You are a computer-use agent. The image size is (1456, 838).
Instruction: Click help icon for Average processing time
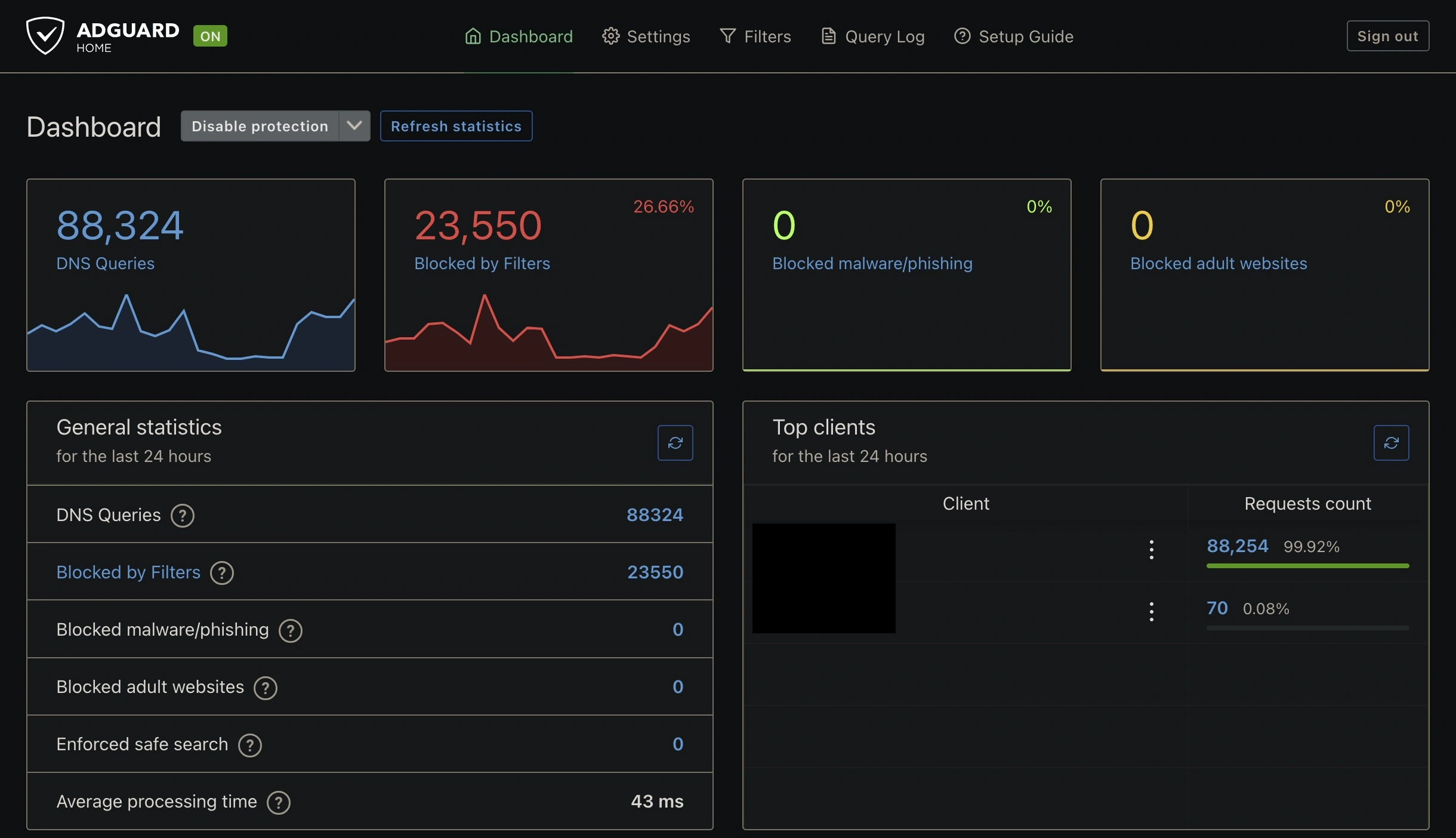[x=279, y=802]
